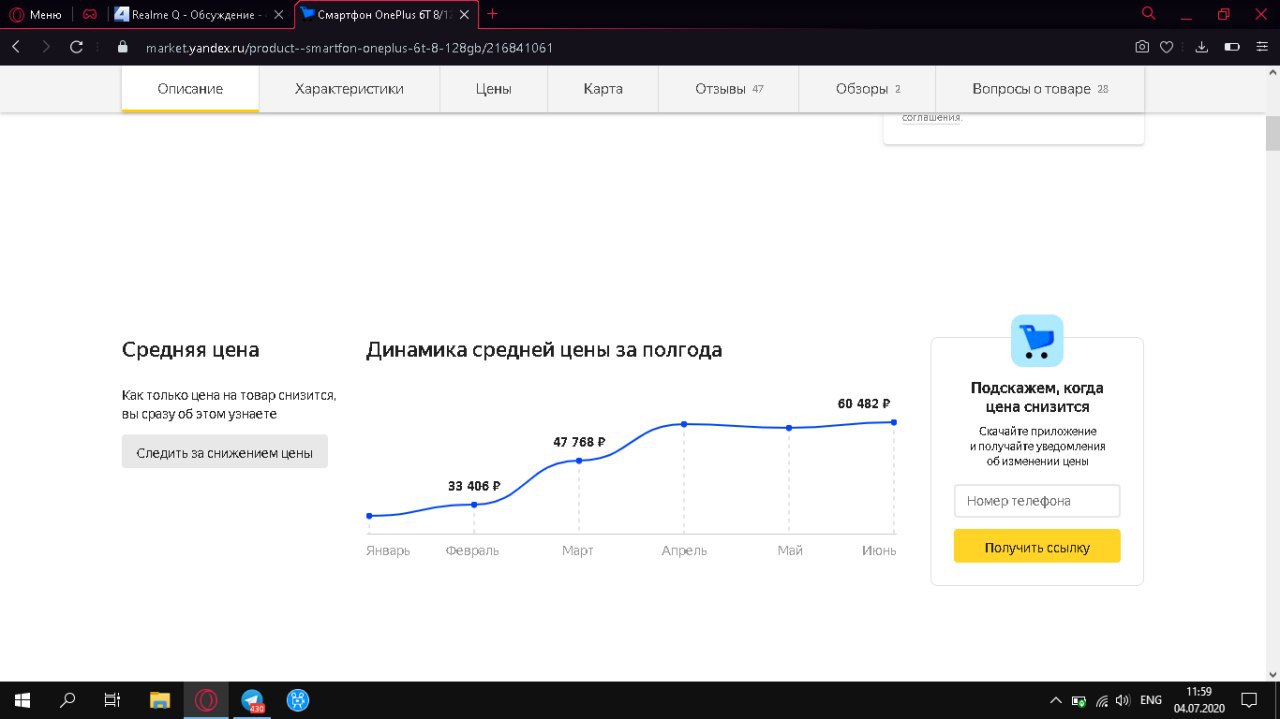Image resolution: width=1280 pixels, height=719 pixels.
Task: Click the Средняя цена heading
Action: tap(191, 350)
